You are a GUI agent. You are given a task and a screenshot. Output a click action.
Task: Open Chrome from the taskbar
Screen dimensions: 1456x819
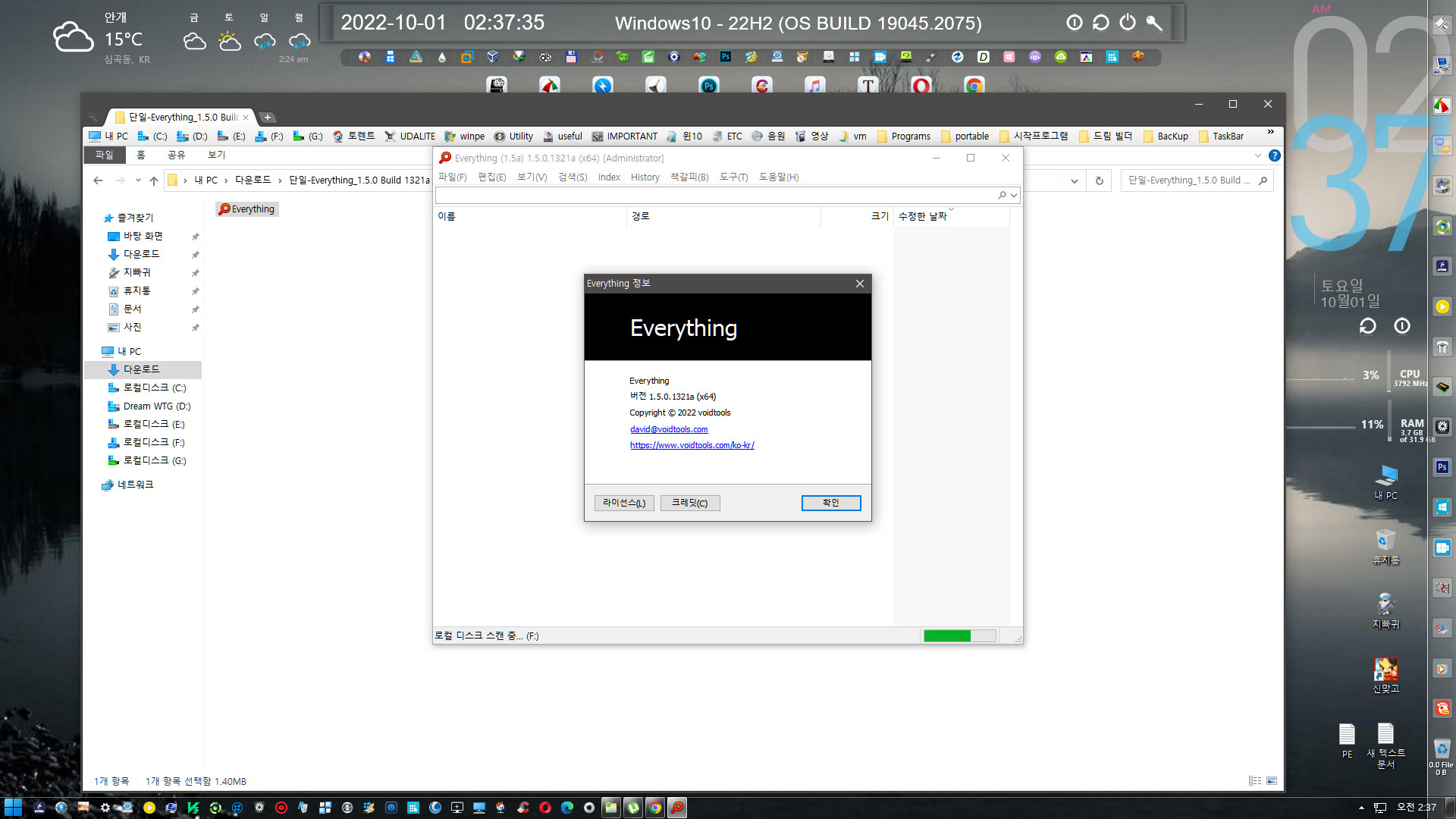tap(655, 808)
